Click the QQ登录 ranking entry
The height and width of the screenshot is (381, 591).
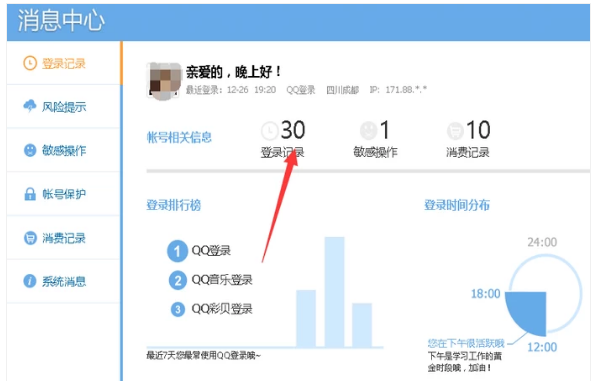[211, 251]
